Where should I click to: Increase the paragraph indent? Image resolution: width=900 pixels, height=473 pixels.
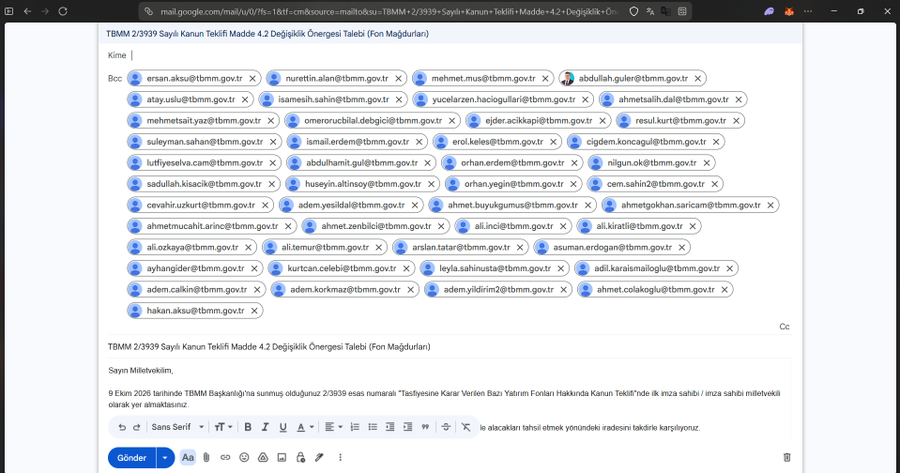[408, 427]
